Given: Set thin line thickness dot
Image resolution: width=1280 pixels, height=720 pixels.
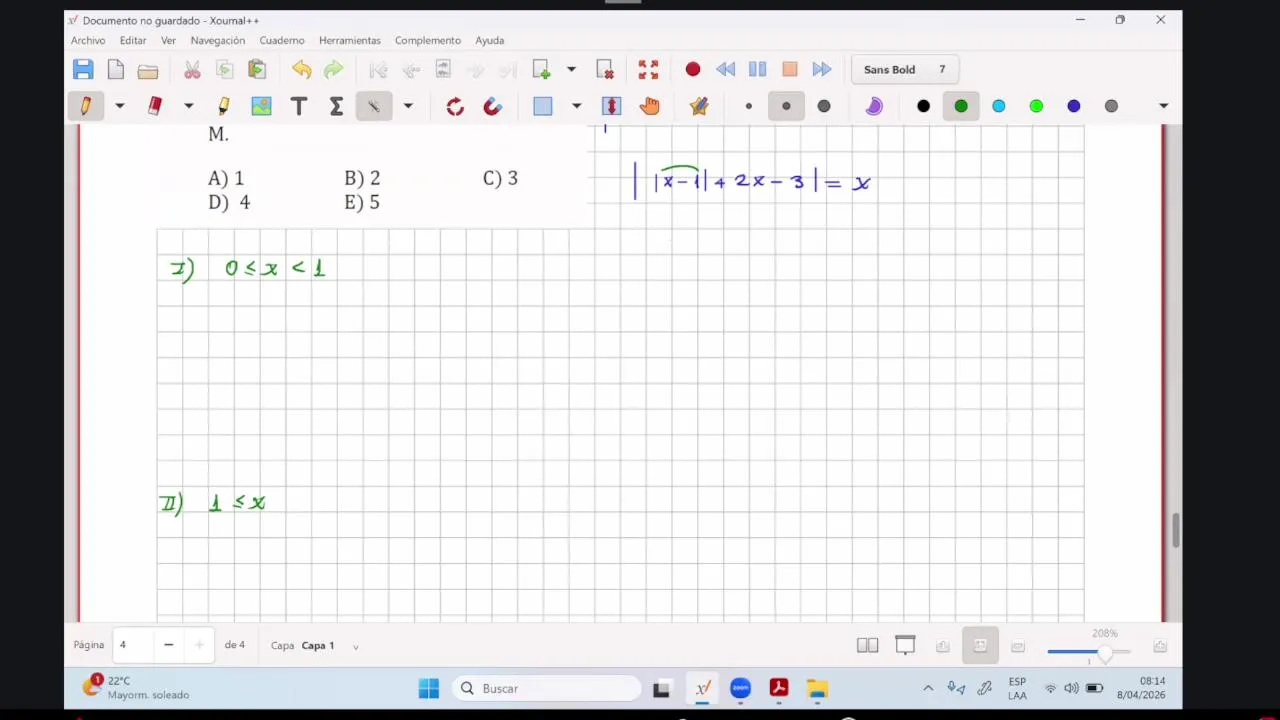Looking at the screenshot, I should (x=748, y=106).
